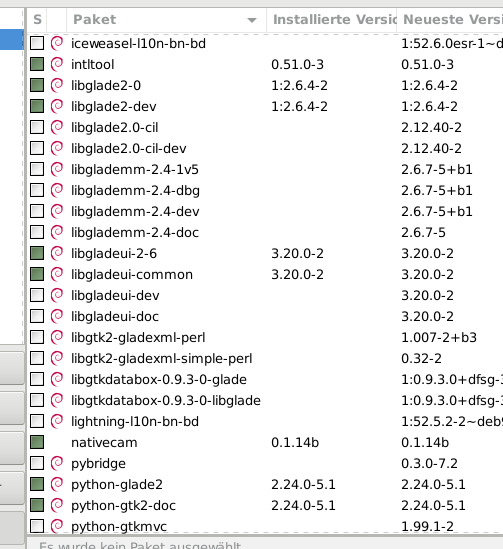Tick the checkbox for libgladeui-dev
The width and height of the screenshot is (503, 549).
coord(37,295)
